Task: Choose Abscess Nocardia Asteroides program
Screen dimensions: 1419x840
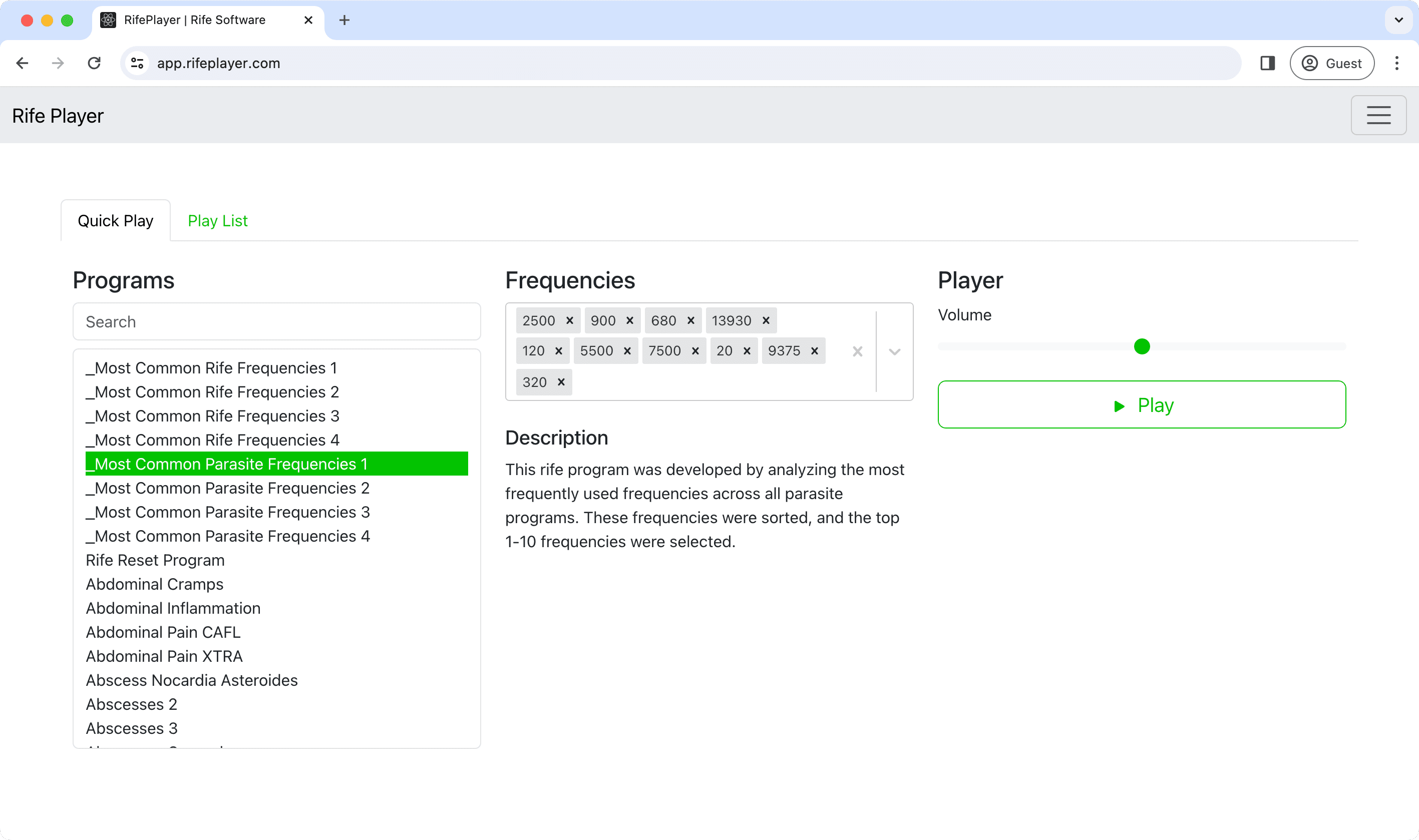Action: click(277, 680)
